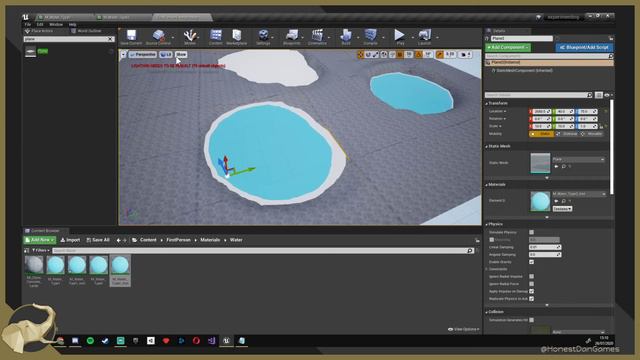Select the rotate gizmo mode in the viewport
This screenshot has width=640, height=360.
[x=368, y=54]
